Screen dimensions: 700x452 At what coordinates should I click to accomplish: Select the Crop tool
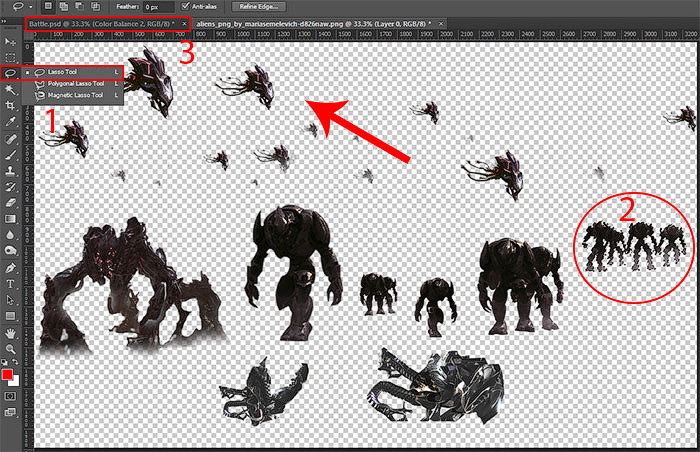pos(10,105)
